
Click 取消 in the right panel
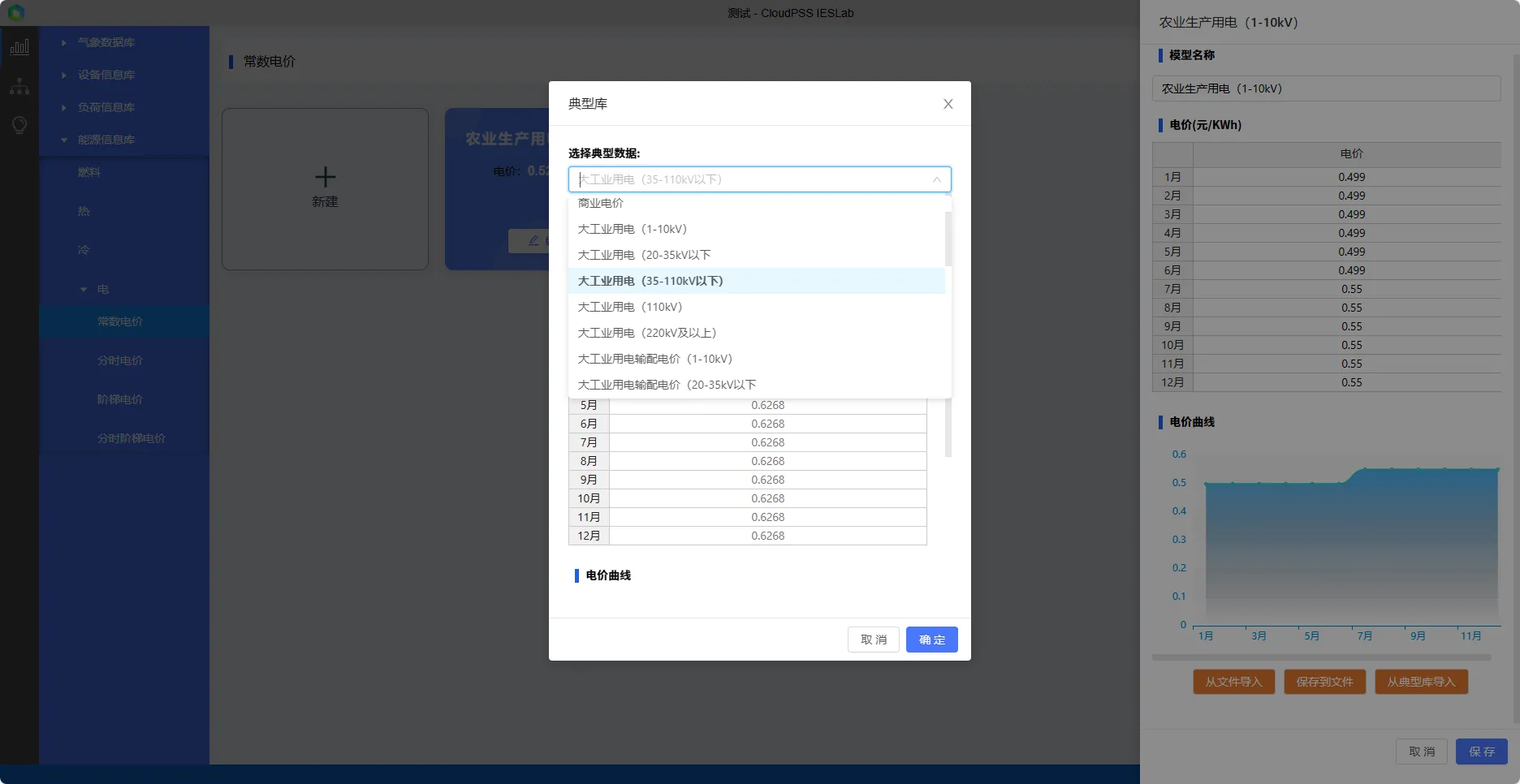click(1422, 752)
